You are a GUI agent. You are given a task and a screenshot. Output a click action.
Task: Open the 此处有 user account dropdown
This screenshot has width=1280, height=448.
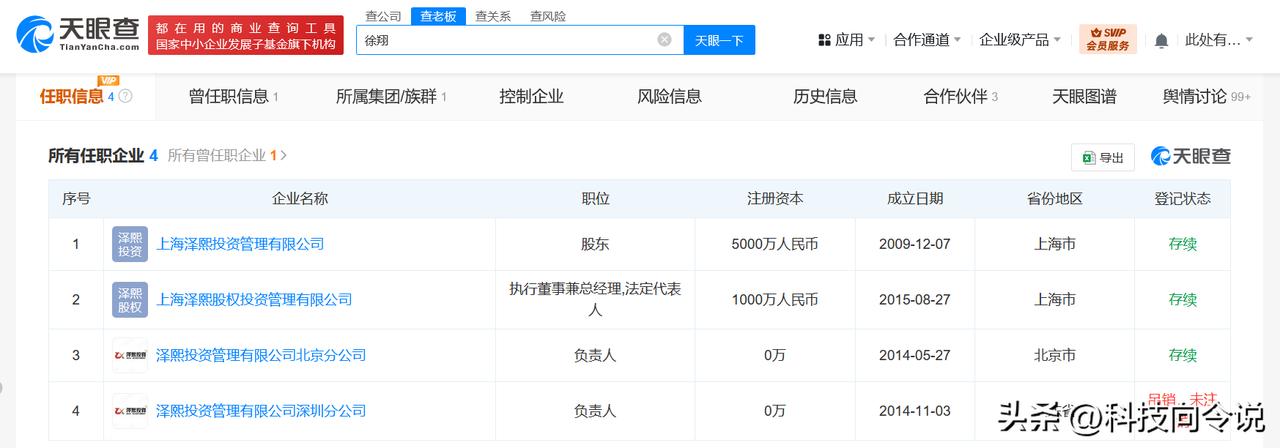(1219, 40)
